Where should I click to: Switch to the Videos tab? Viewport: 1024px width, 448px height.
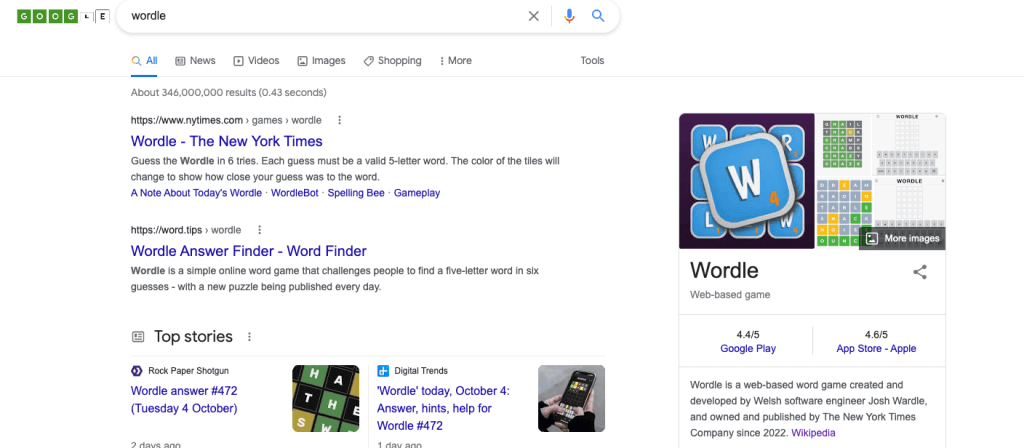click(256, 61)
